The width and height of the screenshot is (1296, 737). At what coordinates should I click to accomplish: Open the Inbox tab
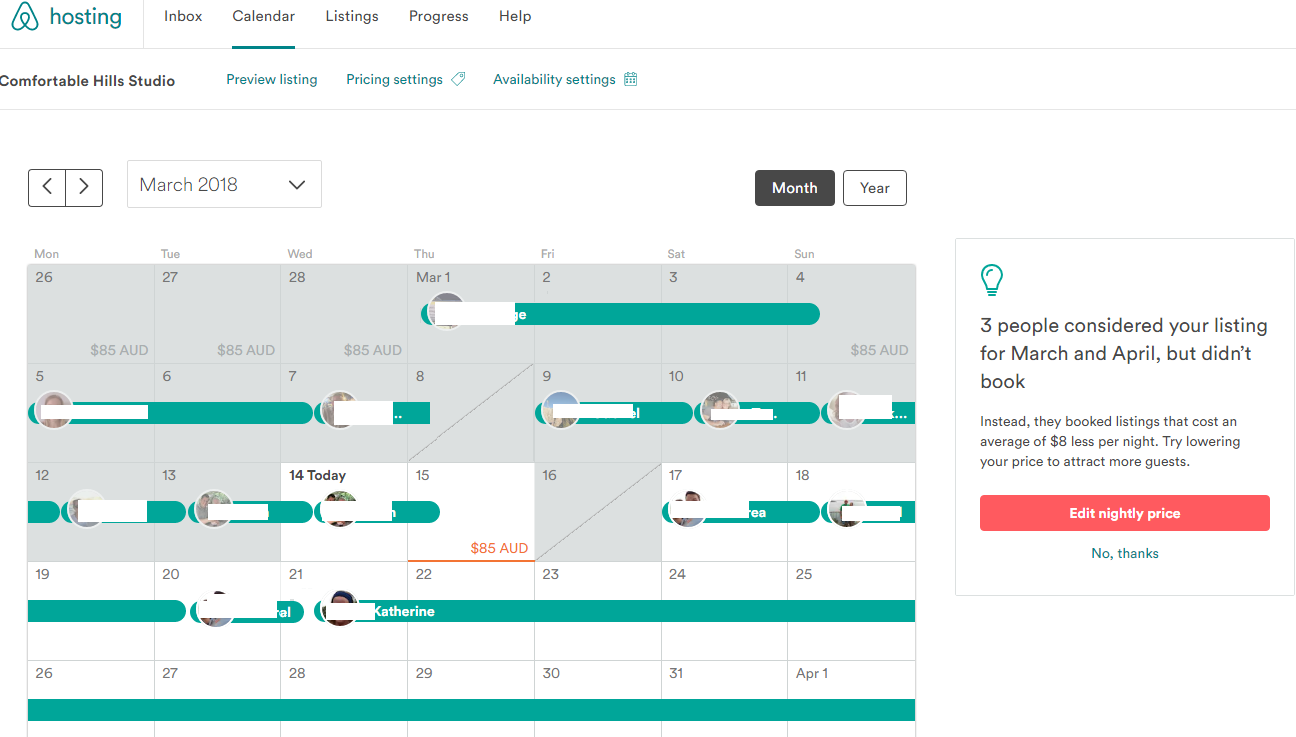click(183, 17)
